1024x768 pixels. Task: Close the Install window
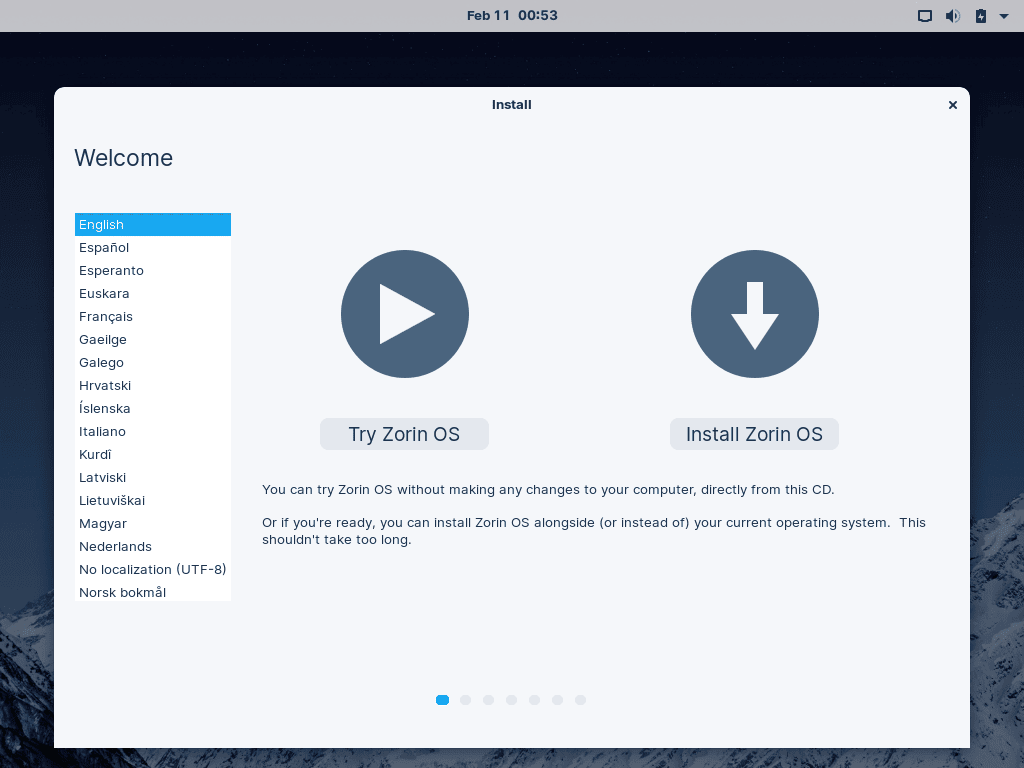[x=953, y=104]
